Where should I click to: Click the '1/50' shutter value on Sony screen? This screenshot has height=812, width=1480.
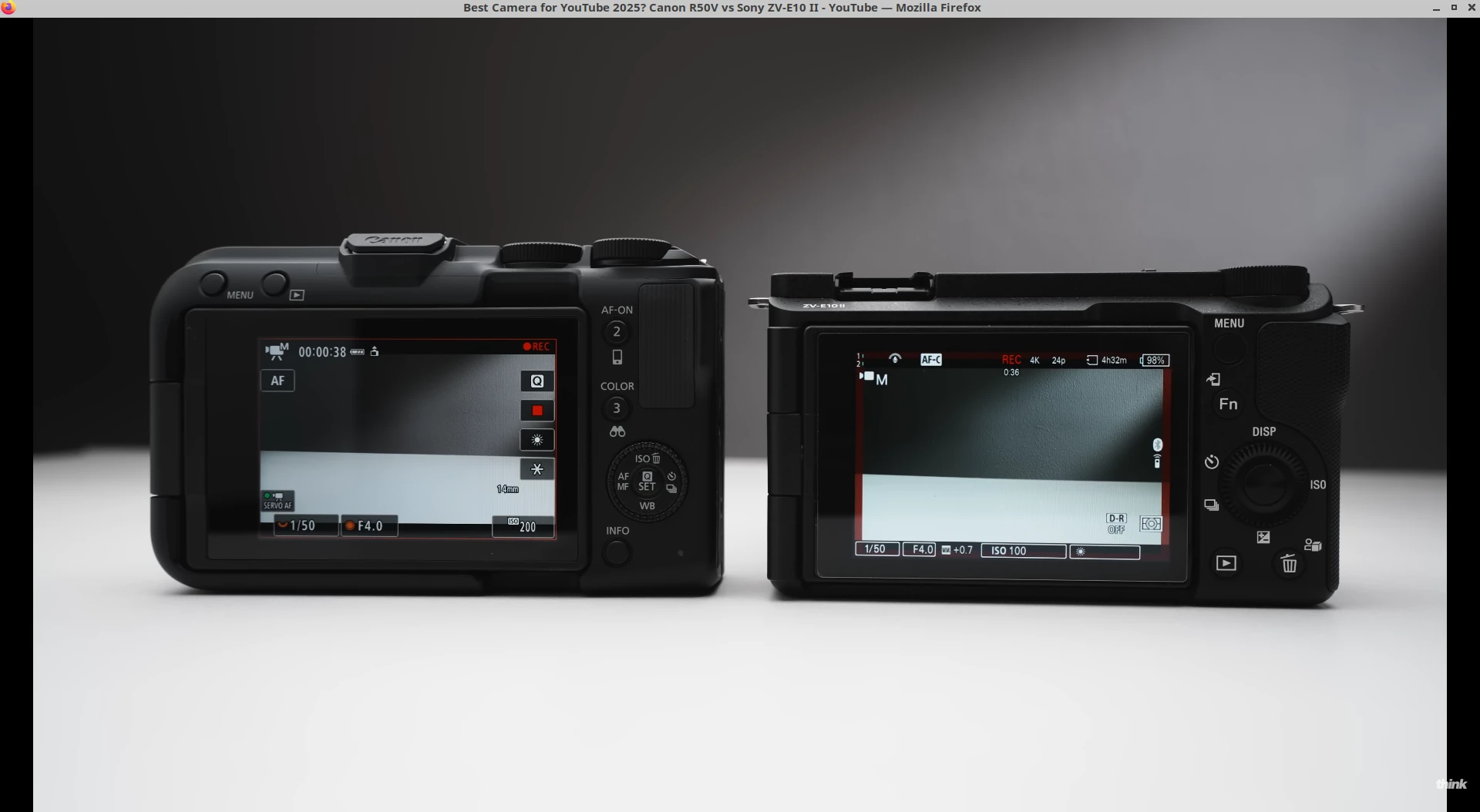point(876,549)
